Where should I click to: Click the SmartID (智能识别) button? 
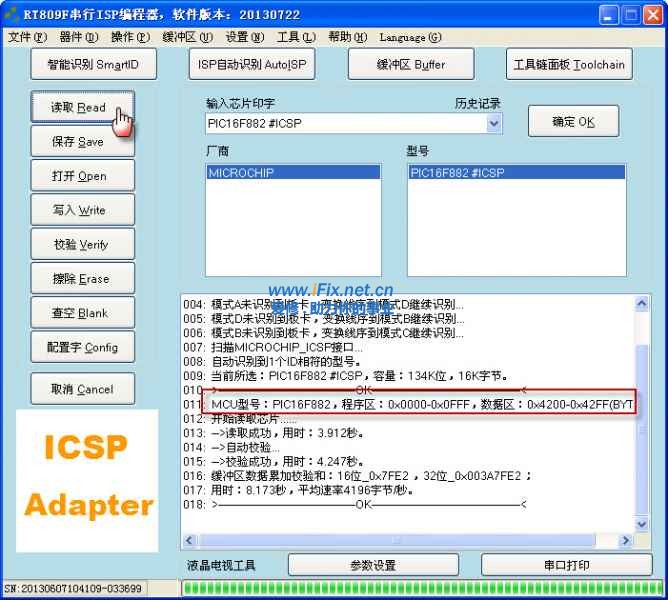(x=93, y=65)
